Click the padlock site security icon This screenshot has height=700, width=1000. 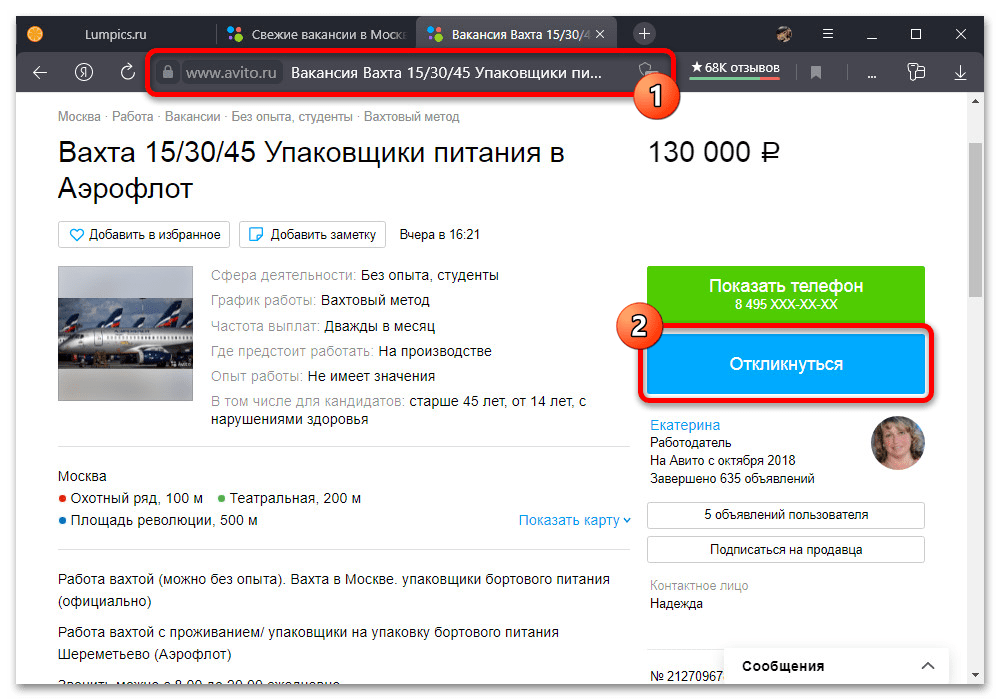168,72
